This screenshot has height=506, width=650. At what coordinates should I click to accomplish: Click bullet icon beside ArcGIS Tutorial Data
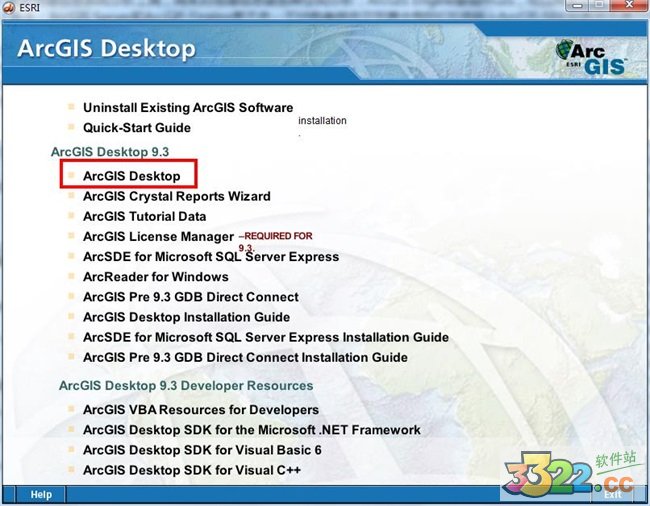71,215
